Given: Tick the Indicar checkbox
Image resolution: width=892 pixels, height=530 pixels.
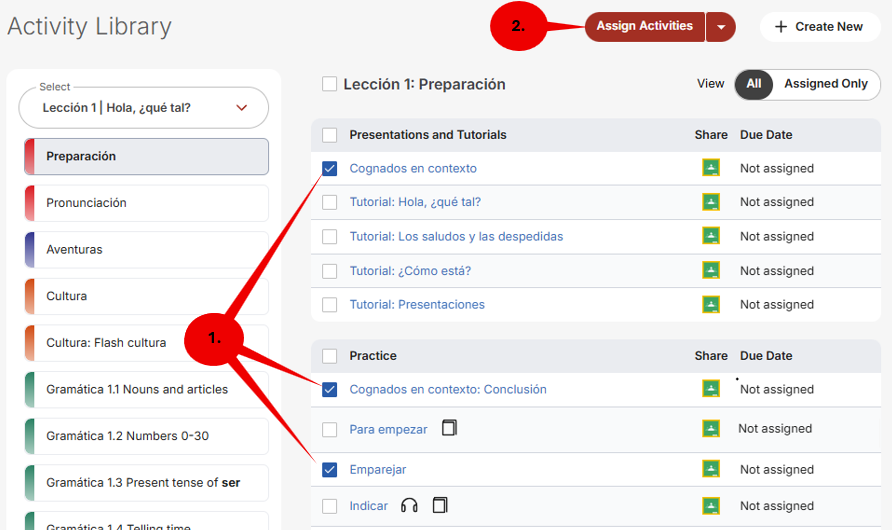Looking at the screenshot, I should pyautogui.click(x=329, y=506).
